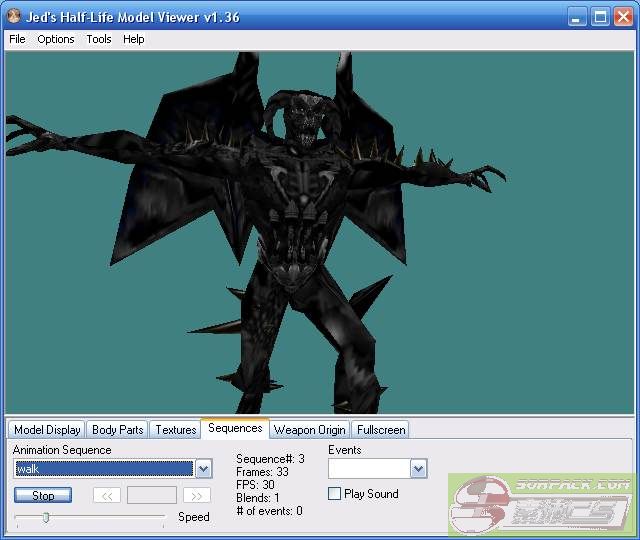This screenshot has height=540, width=640.
Task: Expand the Animation Sequence dropdown arrow
Action: pos(203,469)
